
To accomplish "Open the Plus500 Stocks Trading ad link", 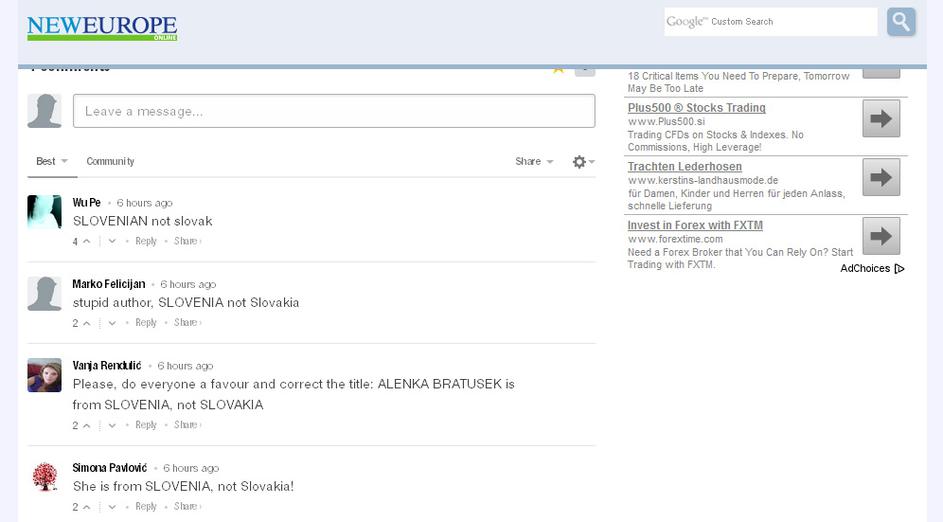I will click(696, 108).
